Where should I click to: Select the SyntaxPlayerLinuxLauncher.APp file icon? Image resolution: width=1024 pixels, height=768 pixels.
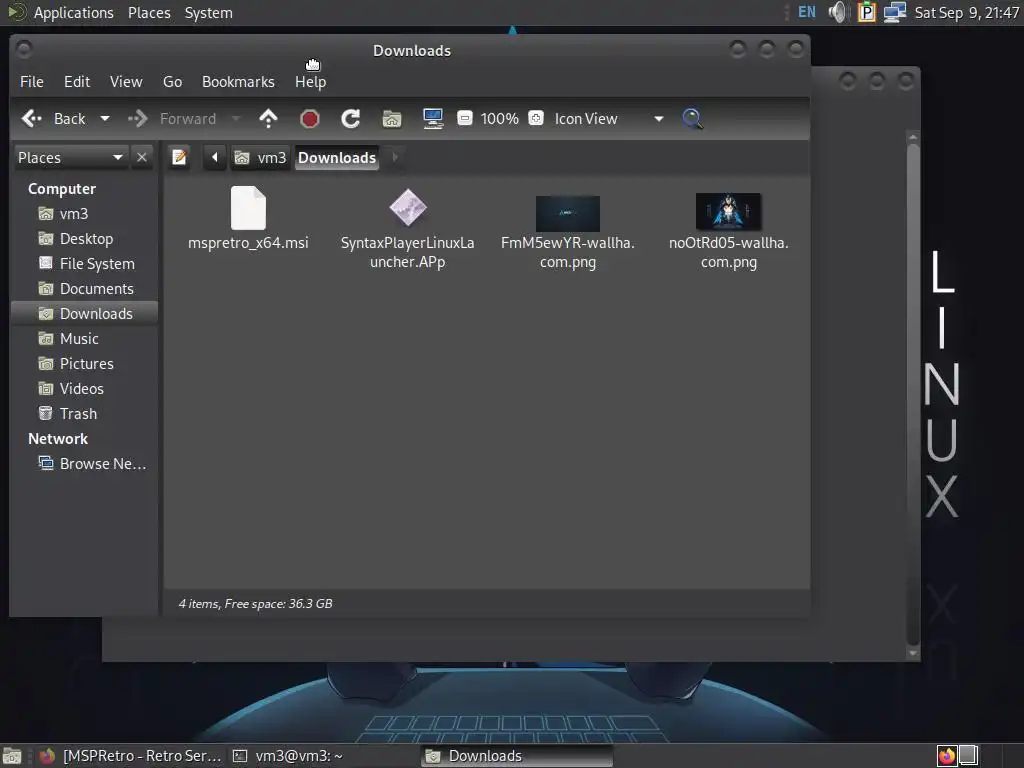(408, 208)
